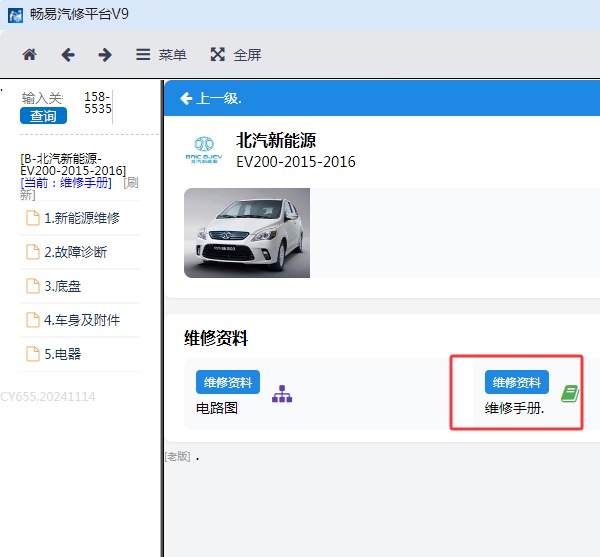Image resolution: width=600 pixels, height=557 pixels.
Task: Open 2.故障诊断 section
Action: (x=80, y=252)
